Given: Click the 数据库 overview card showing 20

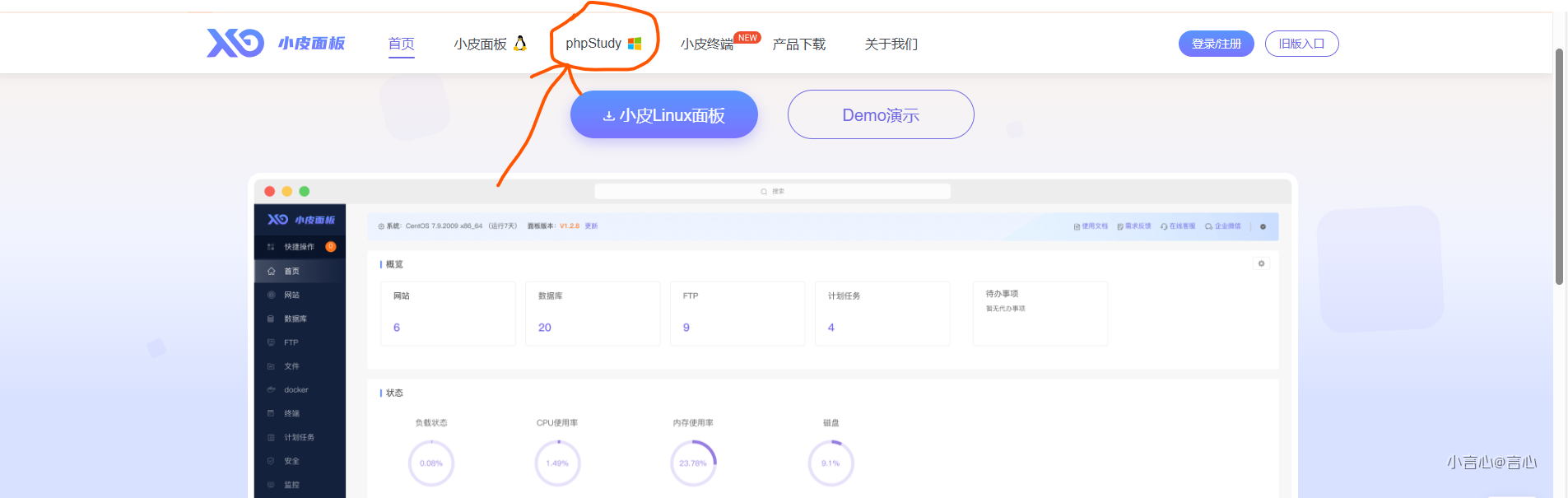Looking at the screenshot, I should (593, 314).
